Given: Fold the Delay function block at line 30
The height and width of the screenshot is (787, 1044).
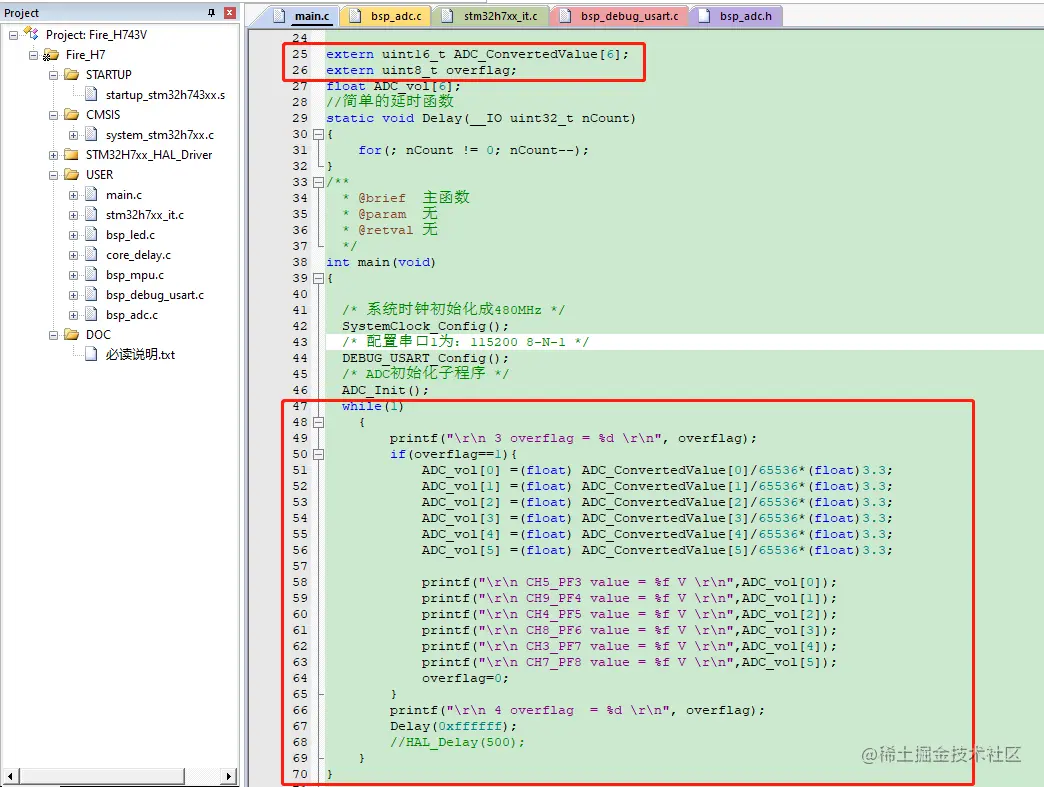Looking at the screenshot, I should 318,134.
